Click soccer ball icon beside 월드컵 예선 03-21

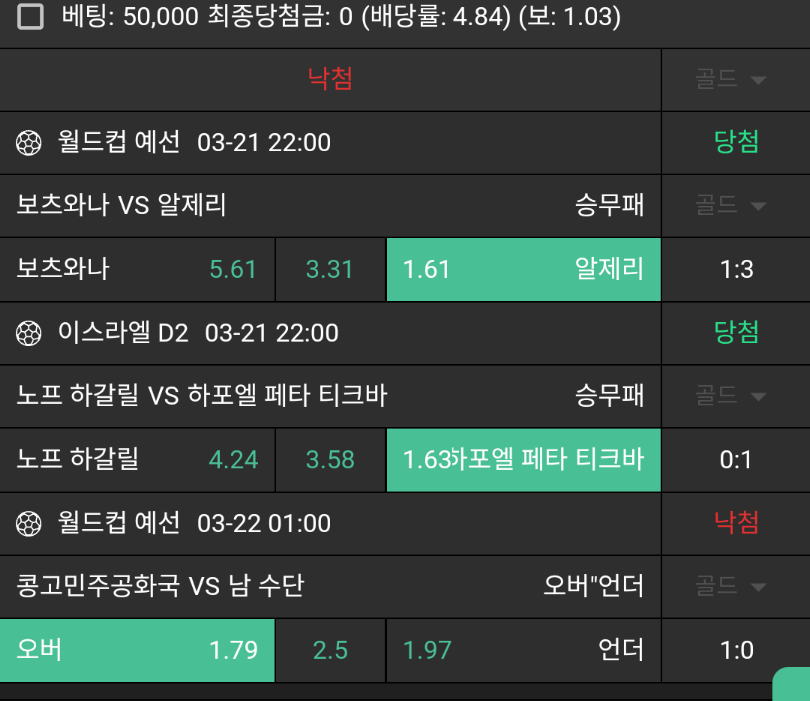(29, 143)
